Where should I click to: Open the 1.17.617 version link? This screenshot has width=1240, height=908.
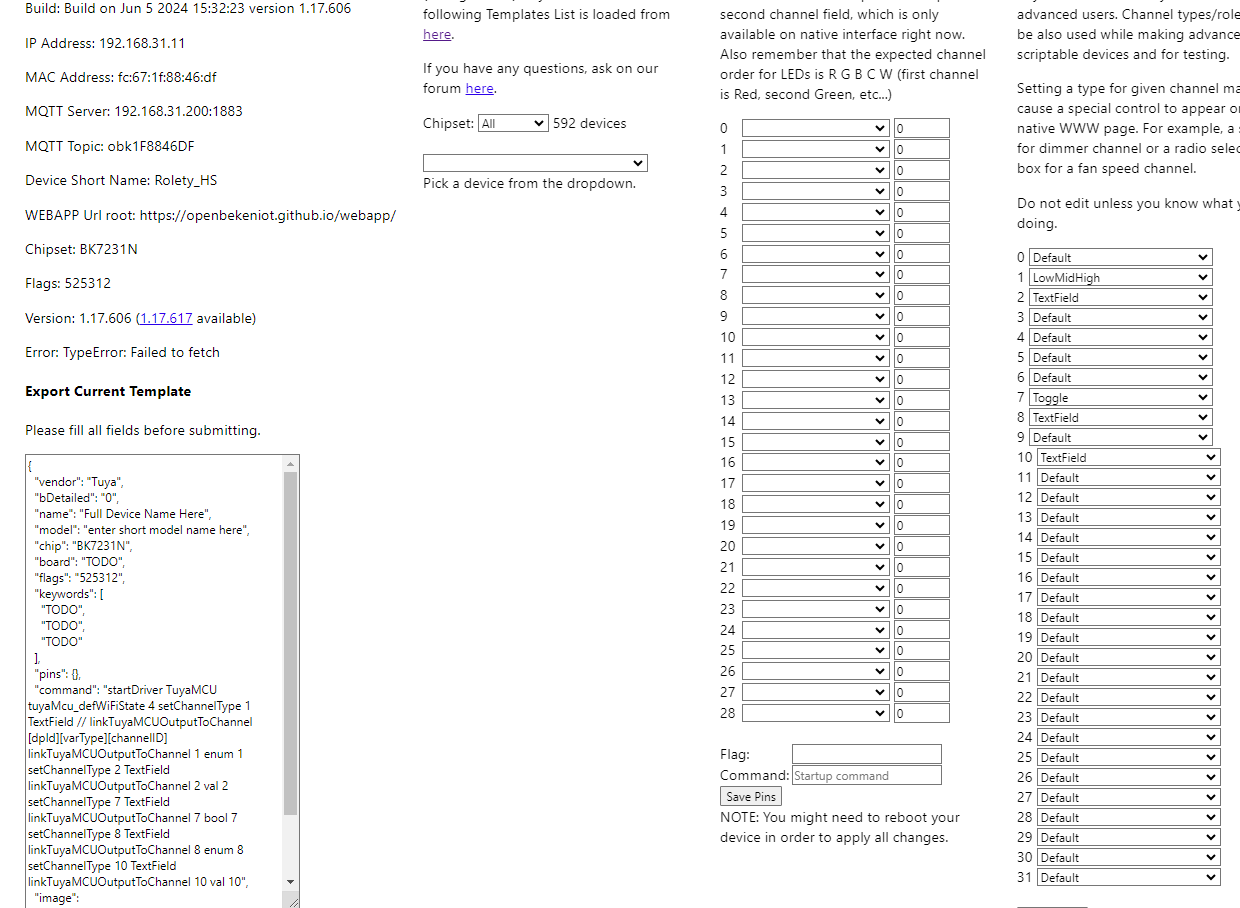166,318
